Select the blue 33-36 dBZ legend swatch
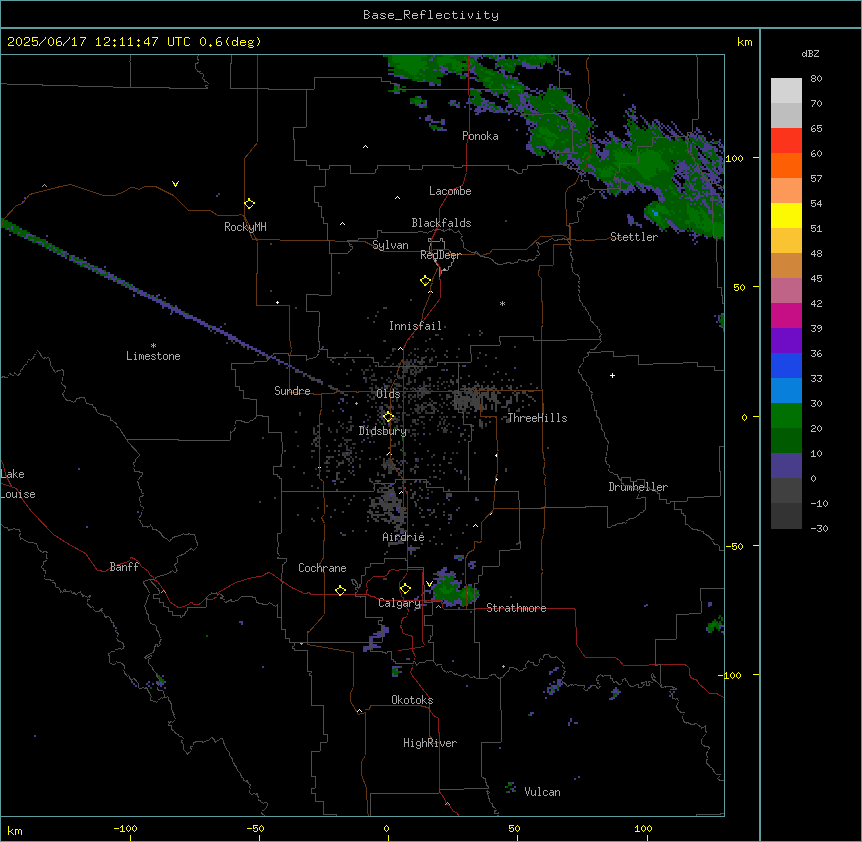Viewport: 862px width, 842px height. tap(786, 365)
